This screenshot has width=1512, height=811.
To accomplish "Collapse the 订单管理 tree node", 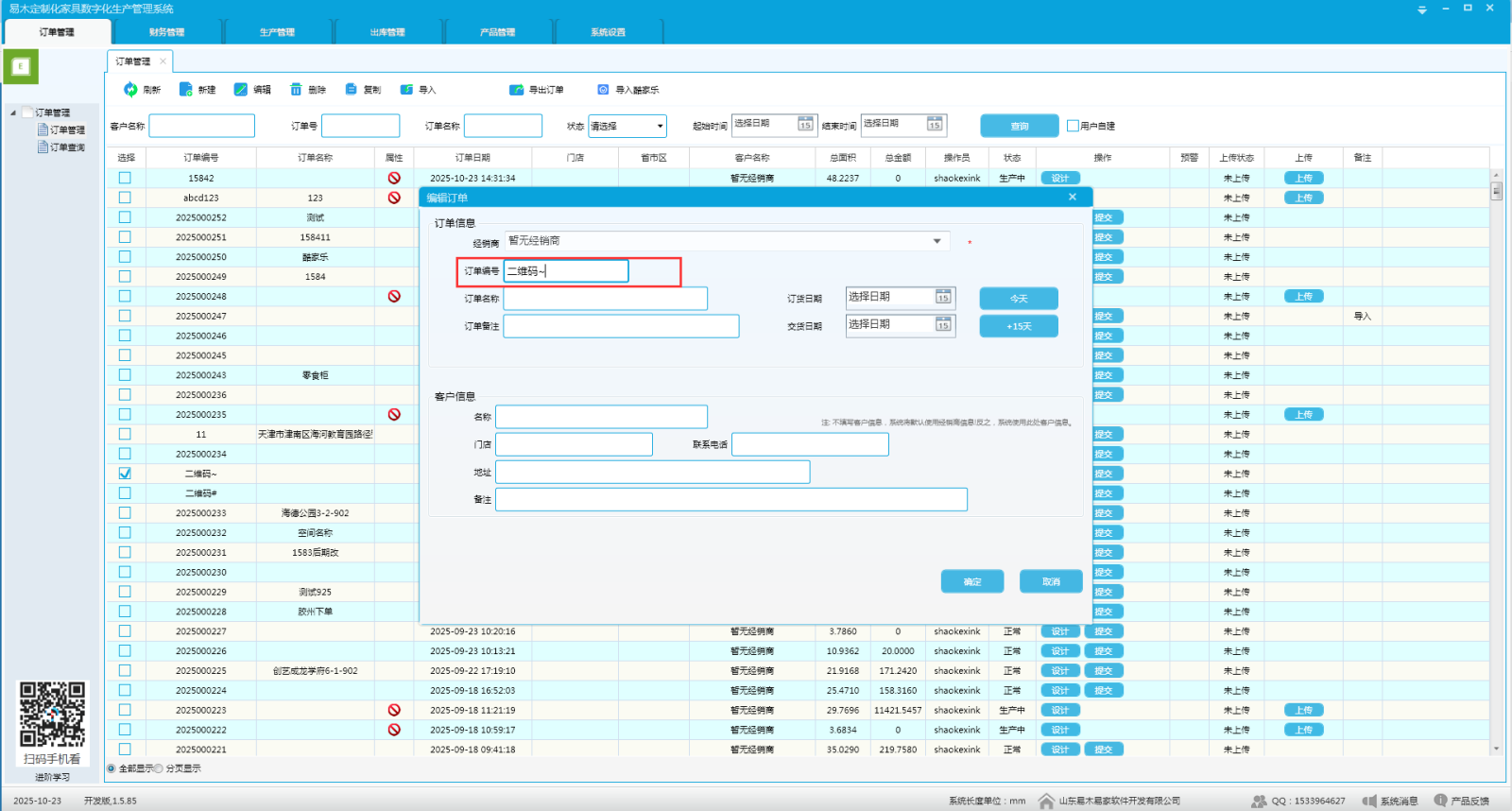I will [13, 112].
